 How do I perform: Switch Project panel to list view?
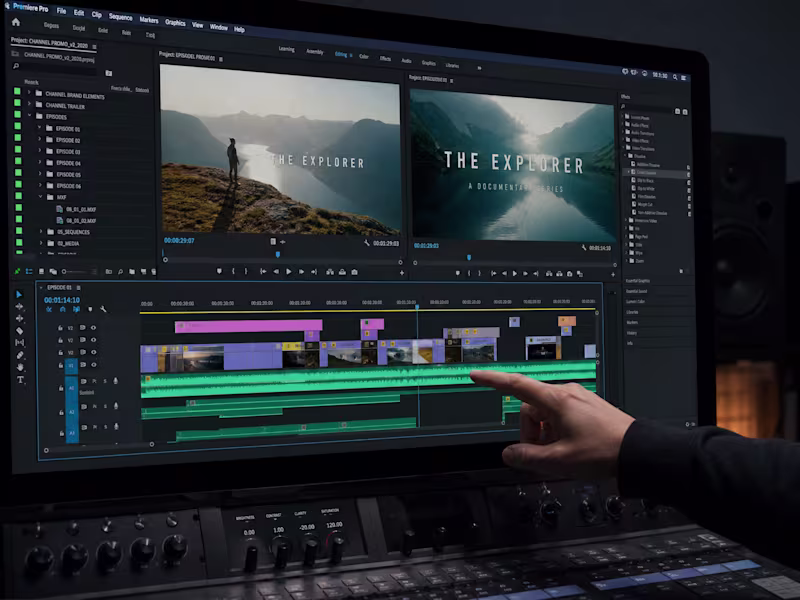[29, 271]
